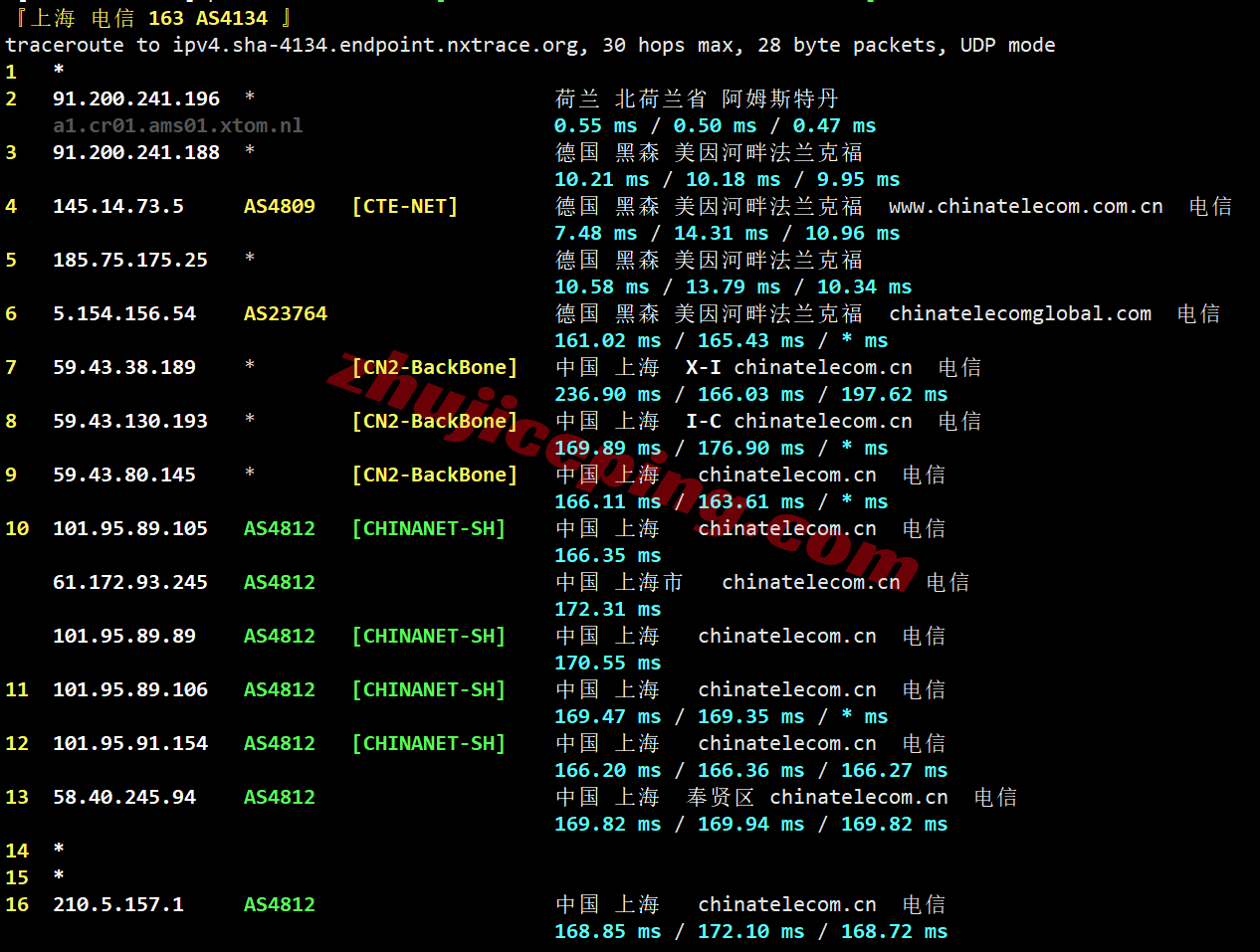This screenshot has width=1260, height=952.
Task: Click location text 奉贤区 on hop 13
Action: pyautogui.click(x=721, y=797)
